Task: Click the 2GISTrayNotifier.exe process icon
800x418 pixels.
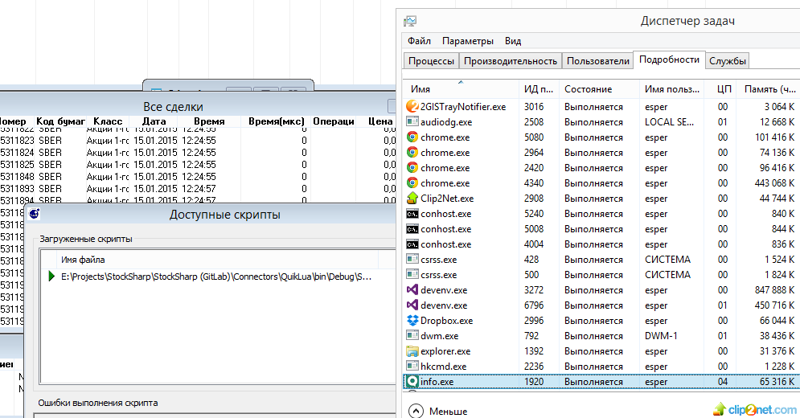Action: (x=413, y=106)
